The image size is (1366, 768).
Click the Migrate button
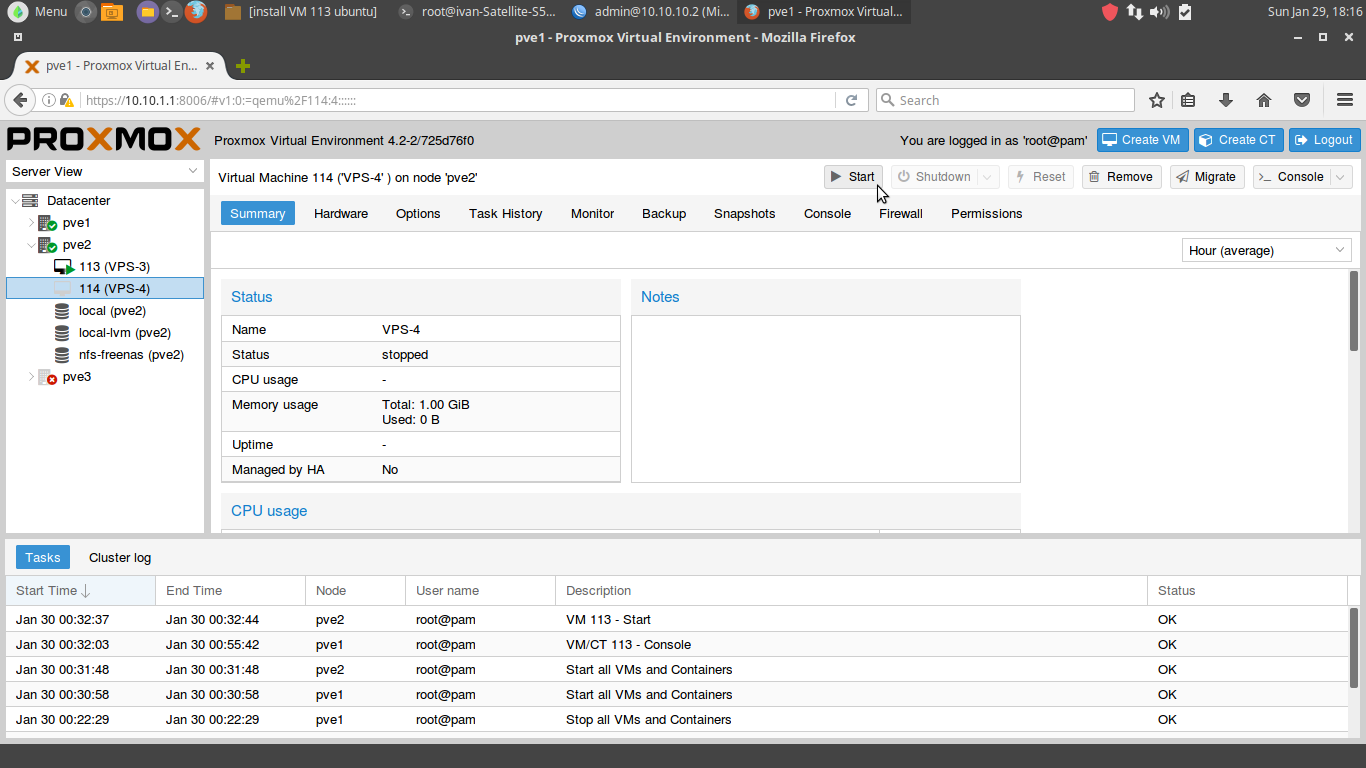[x=1207, y=177]
